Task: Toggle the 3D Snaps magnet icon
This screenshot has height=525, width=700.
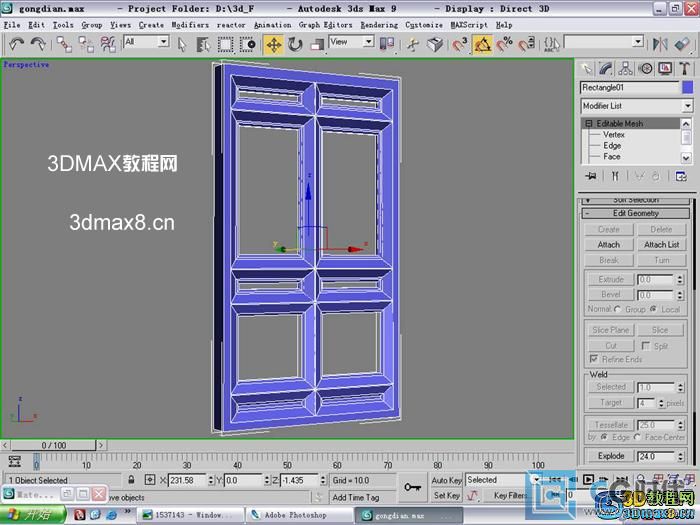Action: point(459,44)
